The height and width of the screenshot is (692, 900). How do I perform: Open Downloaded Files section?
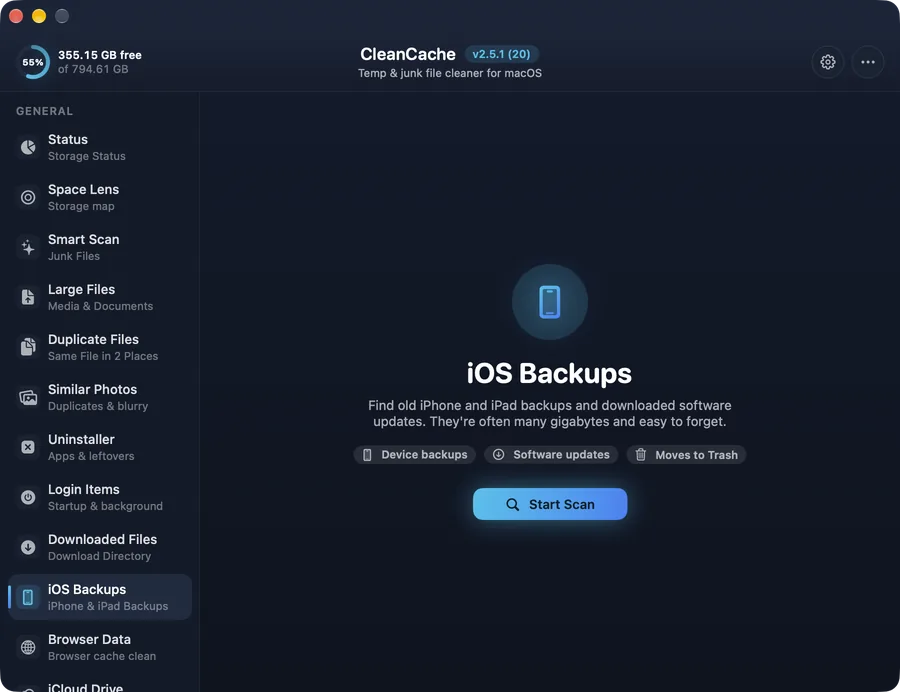[x=100, y=547]
